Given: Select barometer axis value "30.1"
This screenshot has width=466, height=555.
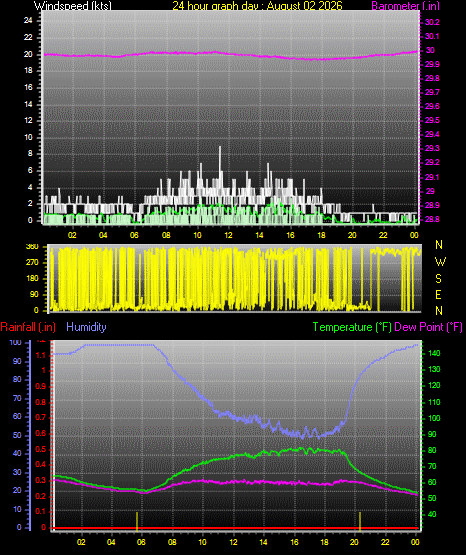Looking at the screenshot, I should [x=432, y=36].
